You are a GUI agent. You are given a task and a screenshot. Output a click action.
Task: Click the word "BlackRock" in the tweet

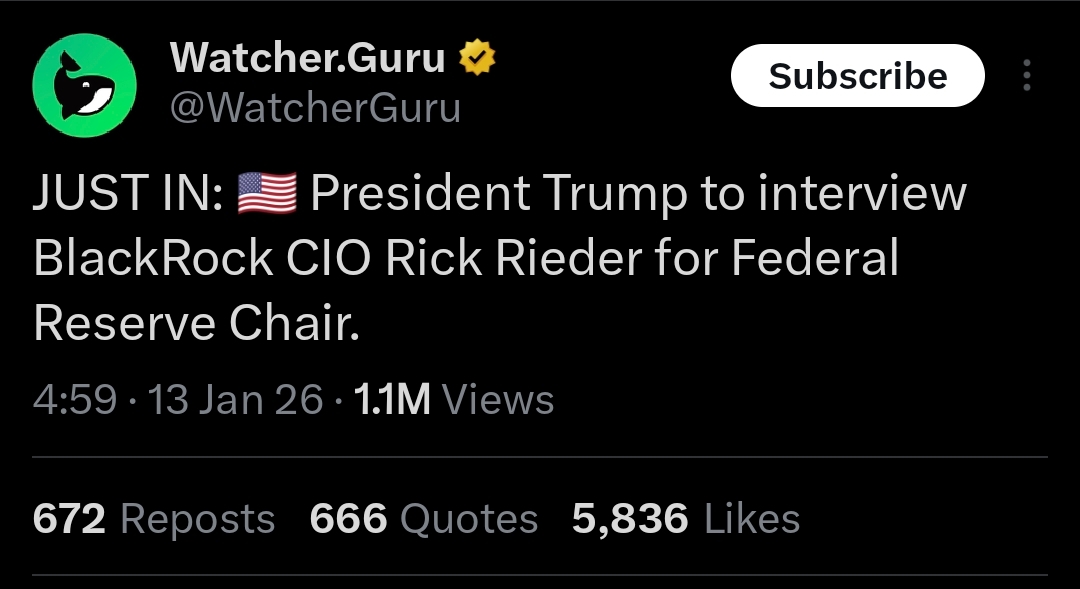tap(153, 258)
